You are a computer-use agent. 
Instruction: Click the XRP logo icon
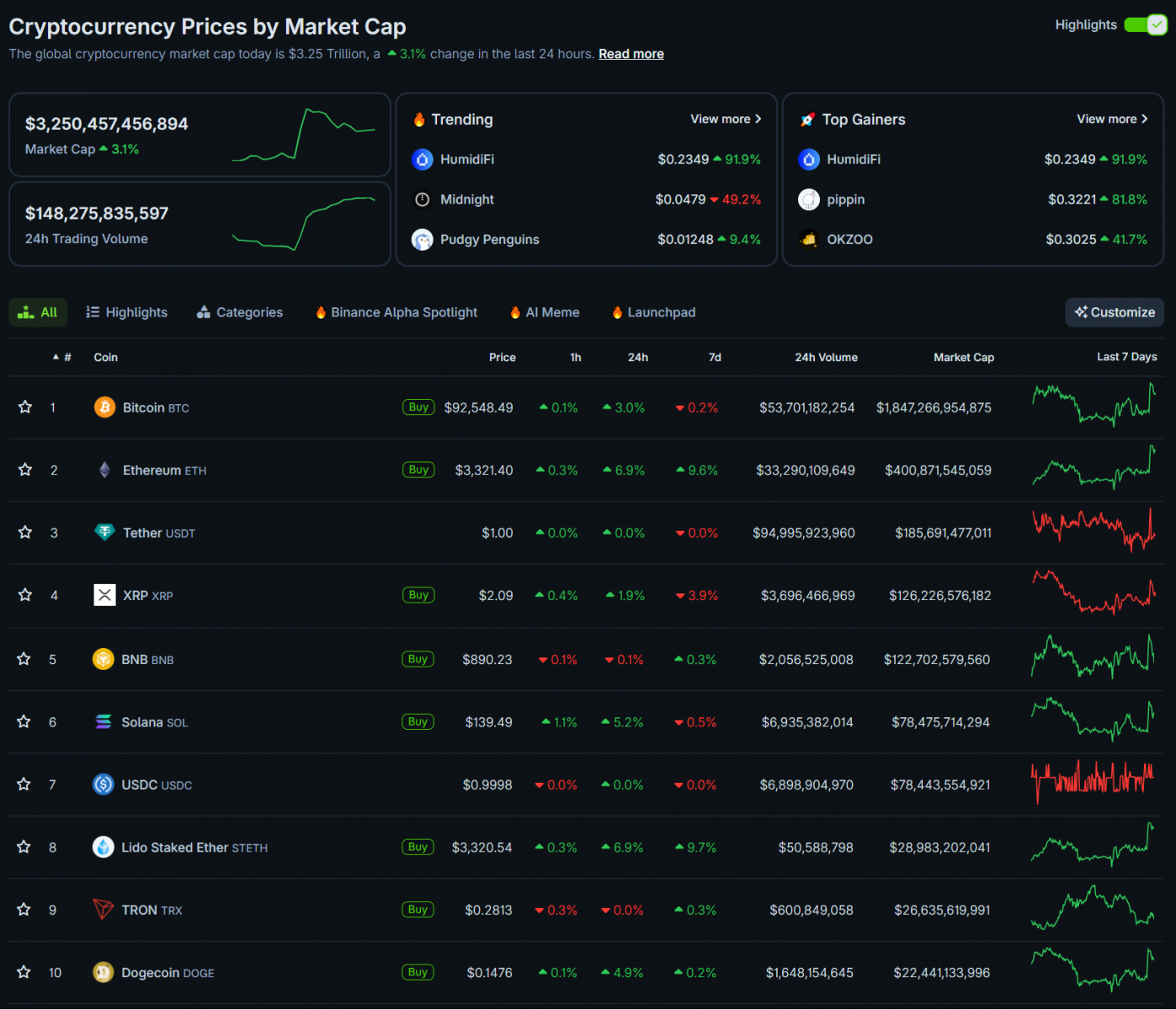click(104, 595)
